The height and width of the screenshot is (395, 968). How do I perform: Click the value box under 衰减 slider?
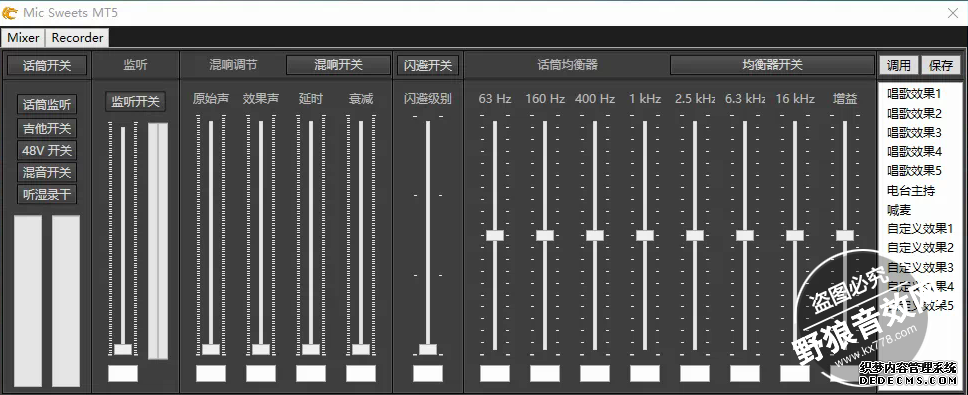click(x=361, y=373)
